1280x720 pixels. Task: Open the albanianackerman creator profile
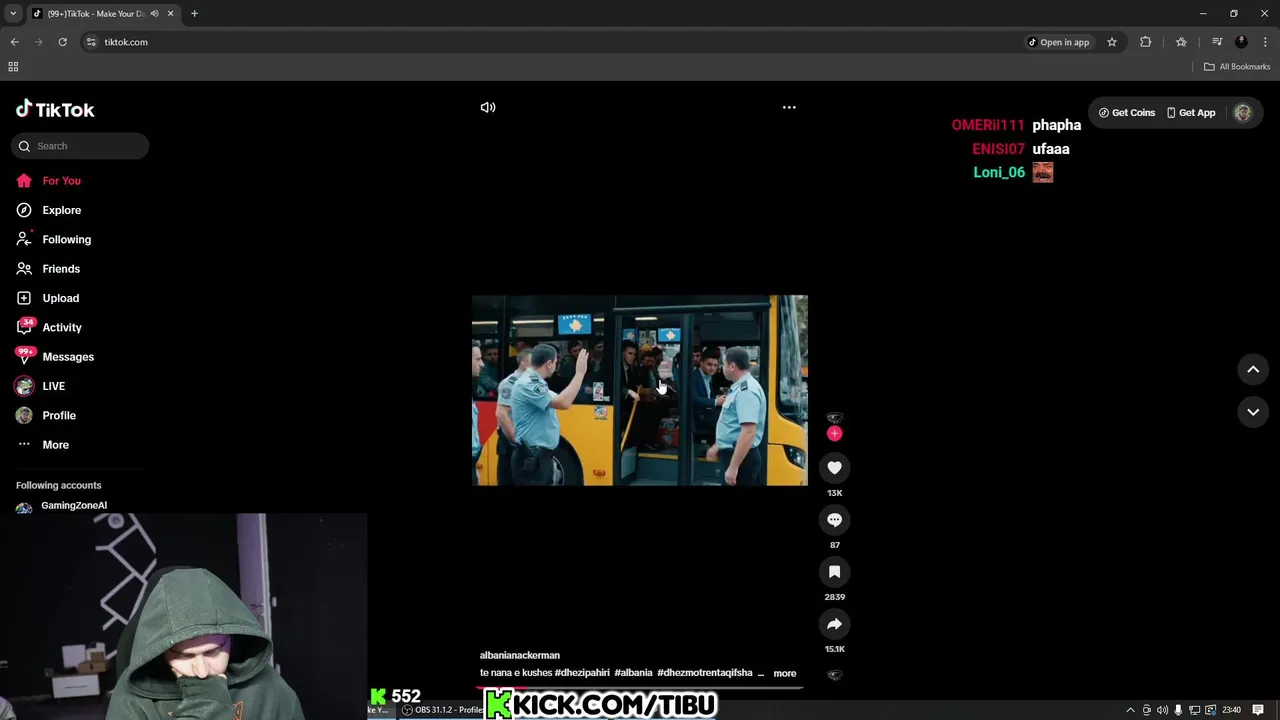coord(520,655)
